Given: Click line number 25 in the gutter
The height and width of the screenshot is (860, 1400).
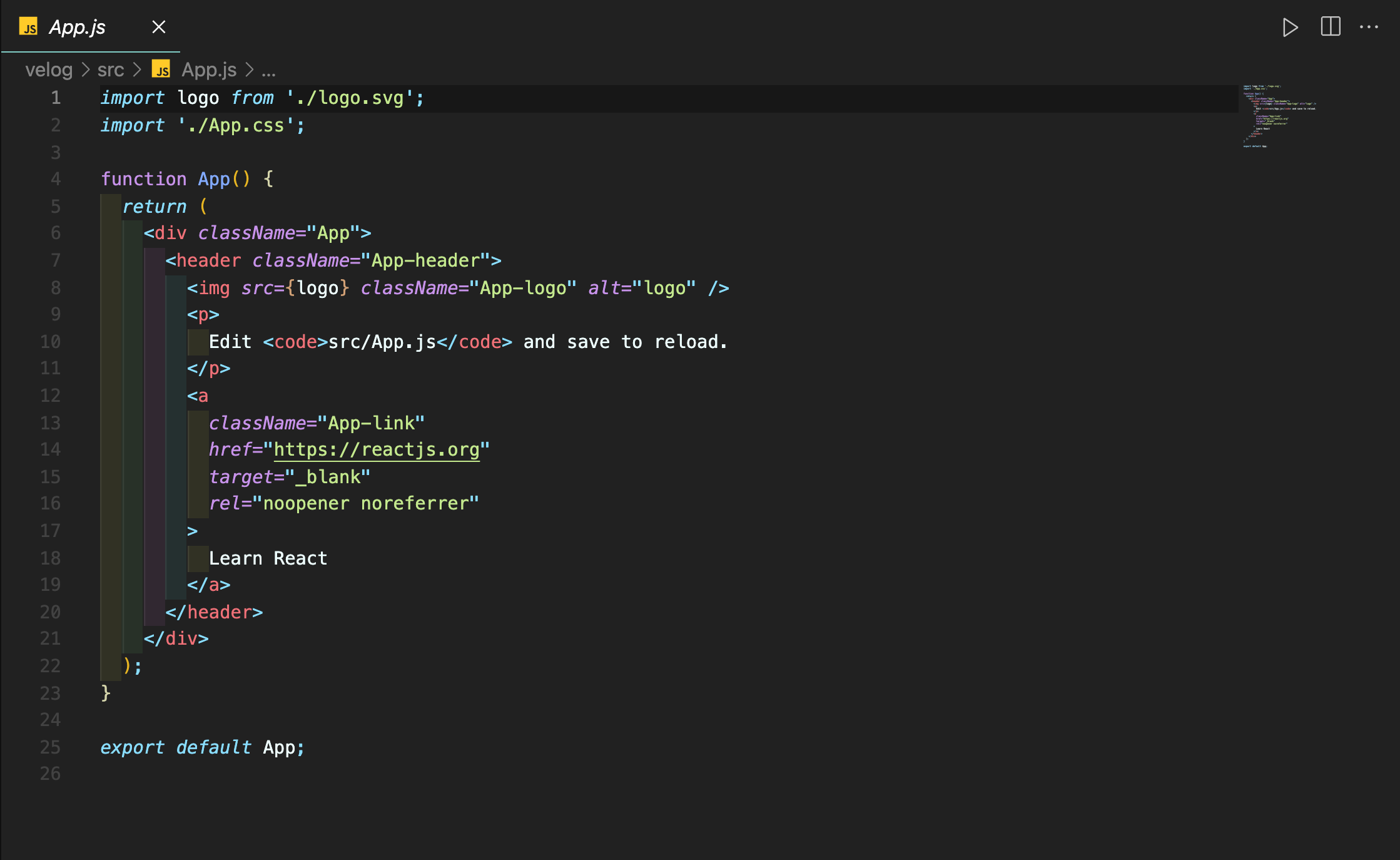Looking at the screenshot, I should (x=51, y=747).
